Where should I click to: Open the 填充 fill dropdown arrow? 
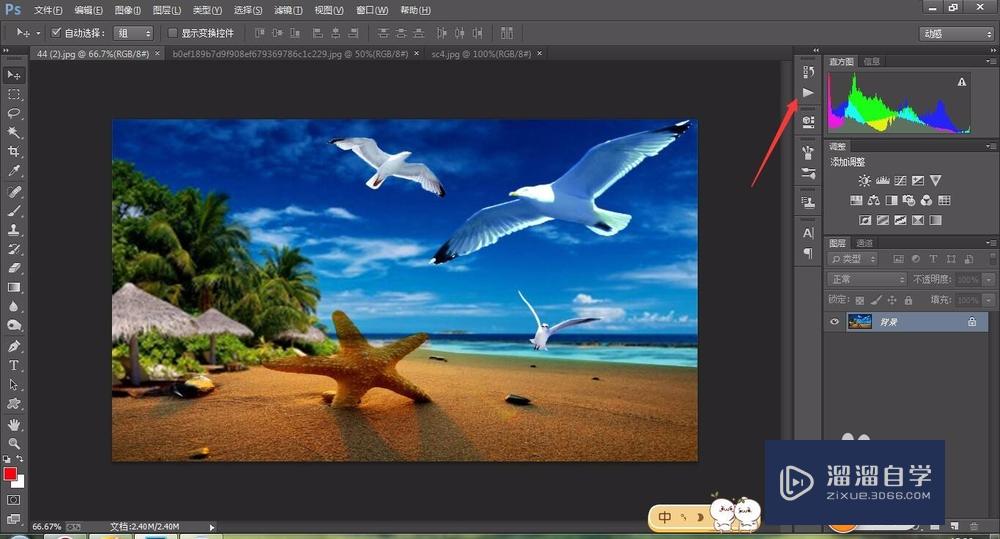click(x=989, y=300)
